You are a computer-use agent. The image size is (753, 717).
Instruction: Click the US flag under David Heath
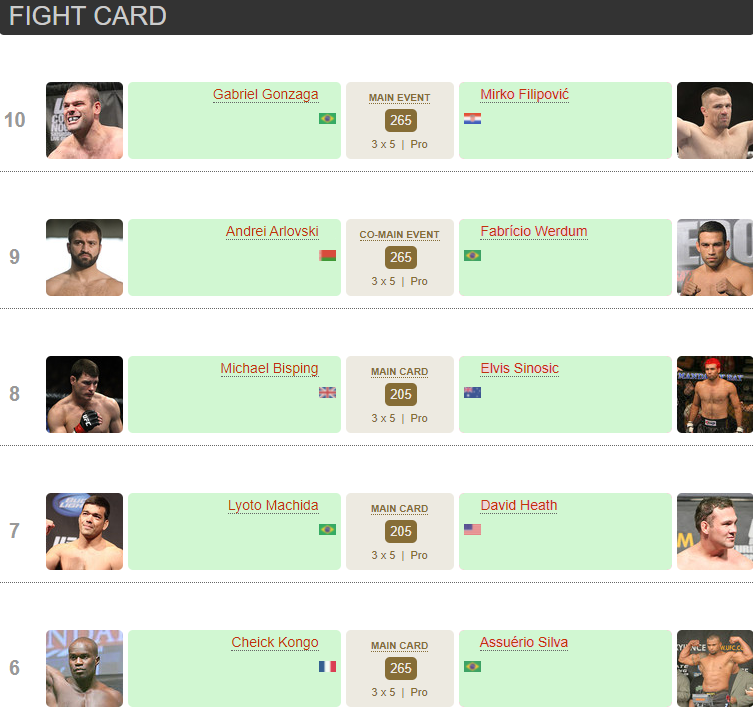click(x=472, y=529)
